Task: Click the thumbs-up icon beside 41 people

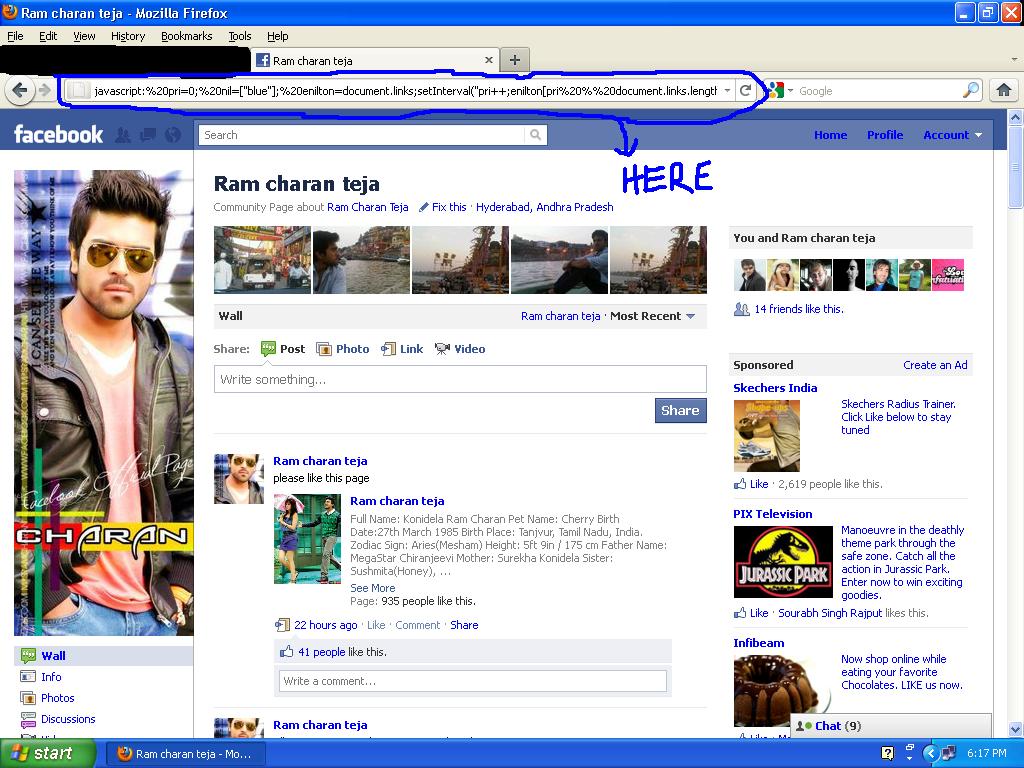Action: click(x=286, y=651)
